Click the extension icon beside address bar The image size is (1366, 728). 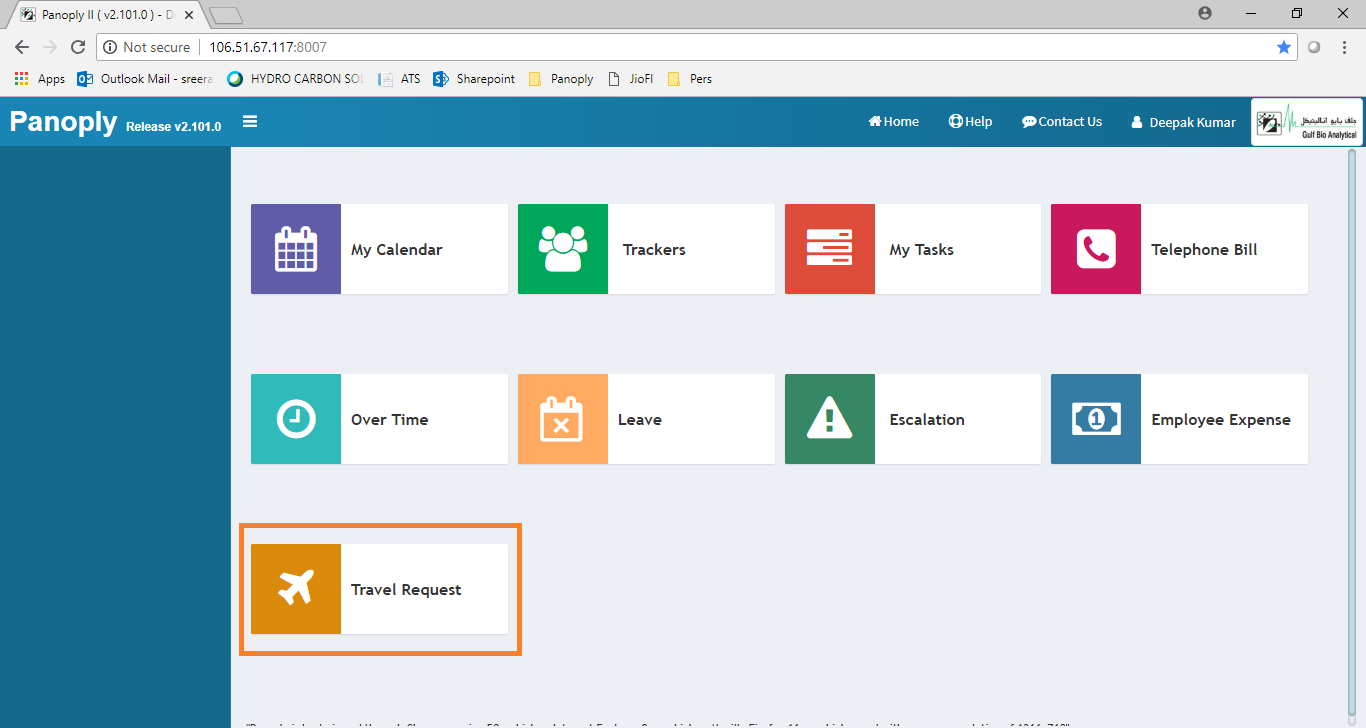(1314, 47)
